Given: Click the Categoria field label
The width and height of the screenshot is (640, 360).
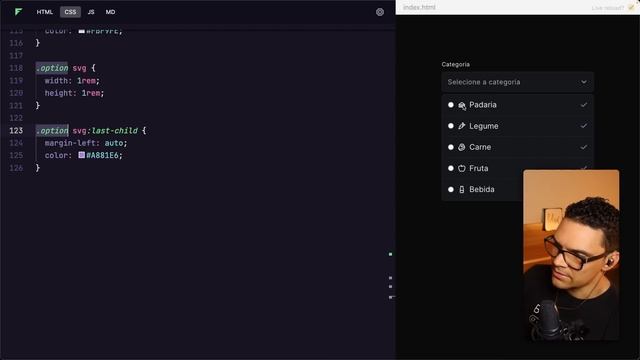Looking at the screenshot, I should [x=456, y=64].
